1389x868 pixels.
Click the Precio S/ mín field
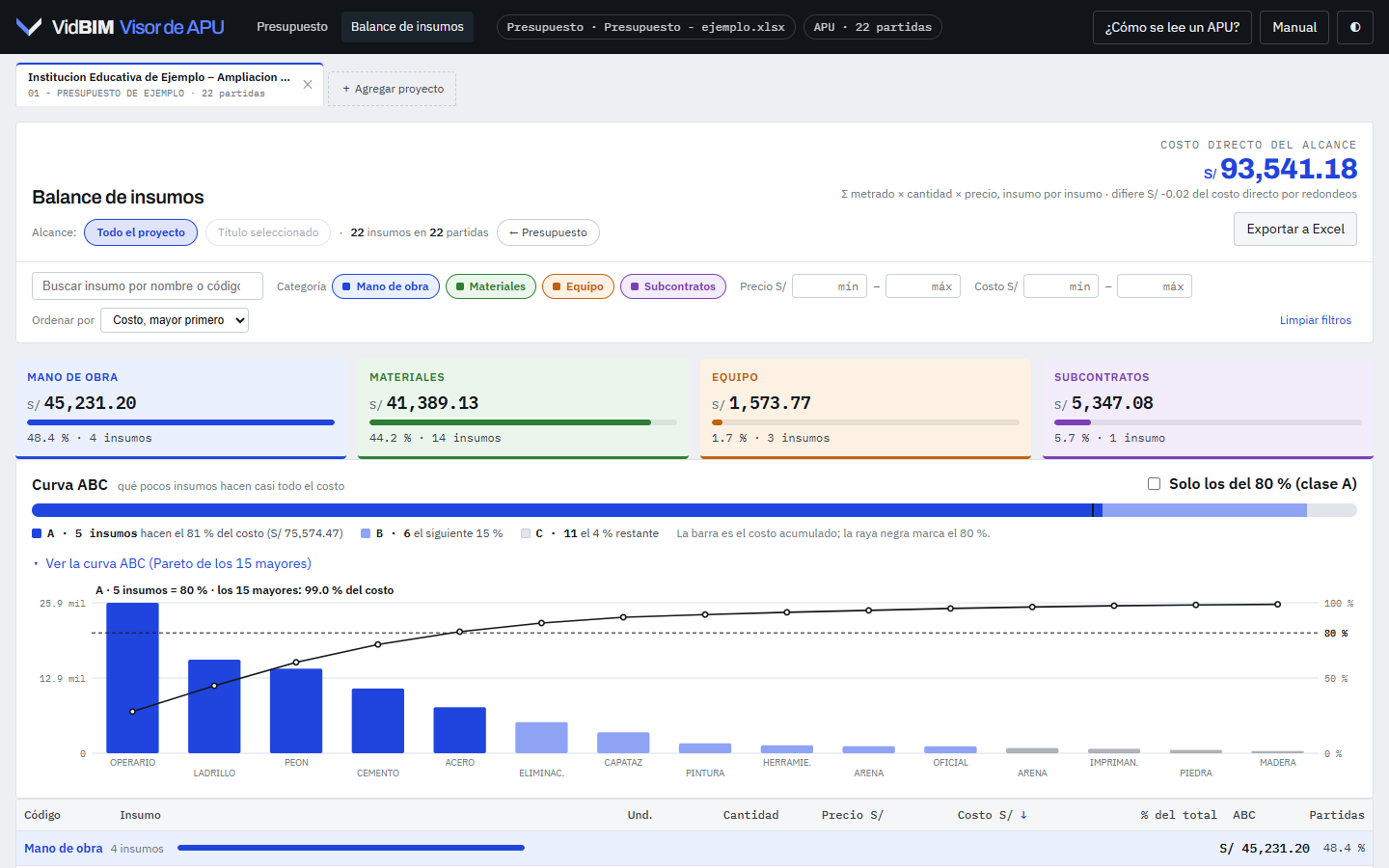[x=830, y=286]
